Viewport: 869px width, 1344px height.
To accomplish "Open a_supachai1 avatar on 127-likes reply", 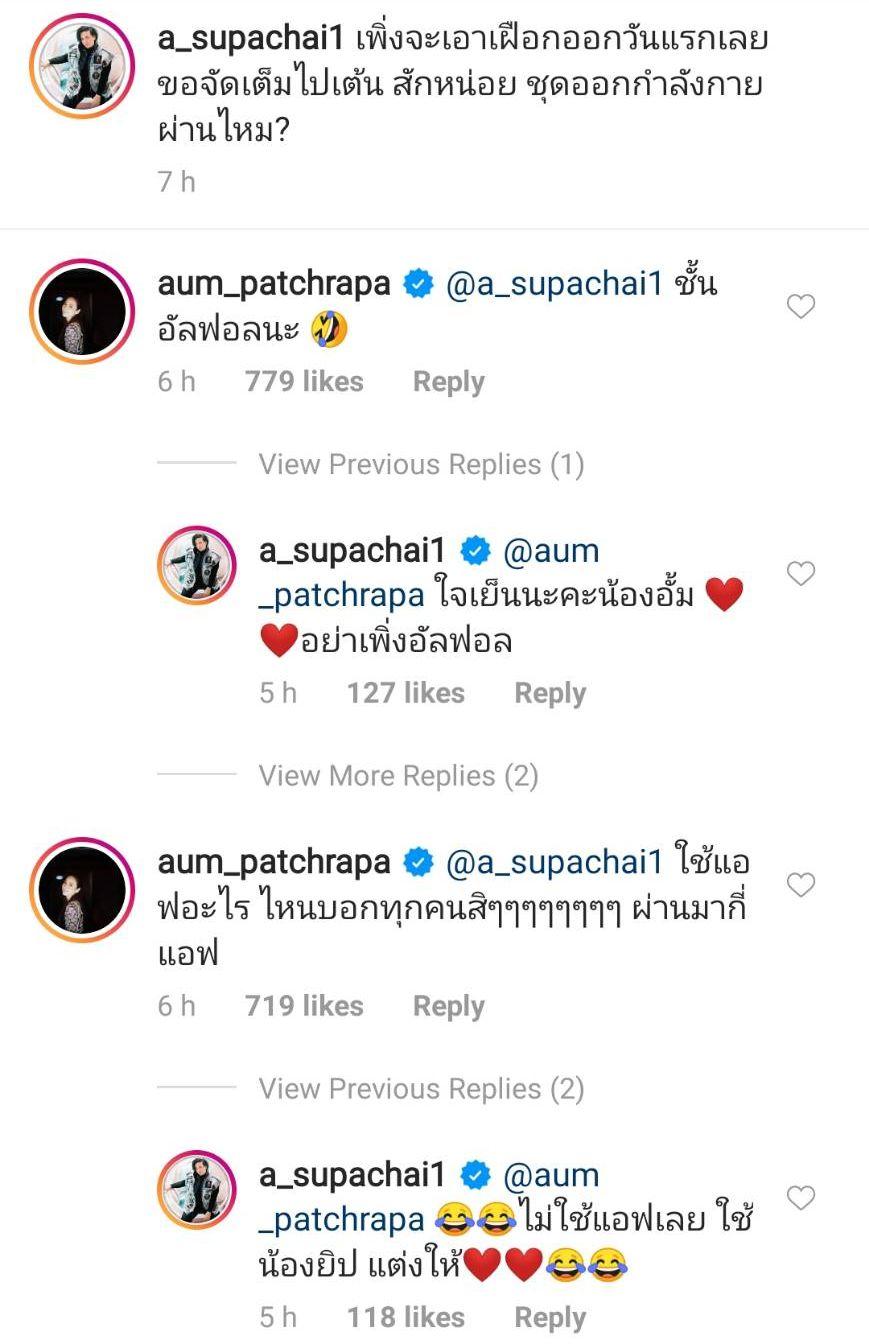I will pos(196,565).
